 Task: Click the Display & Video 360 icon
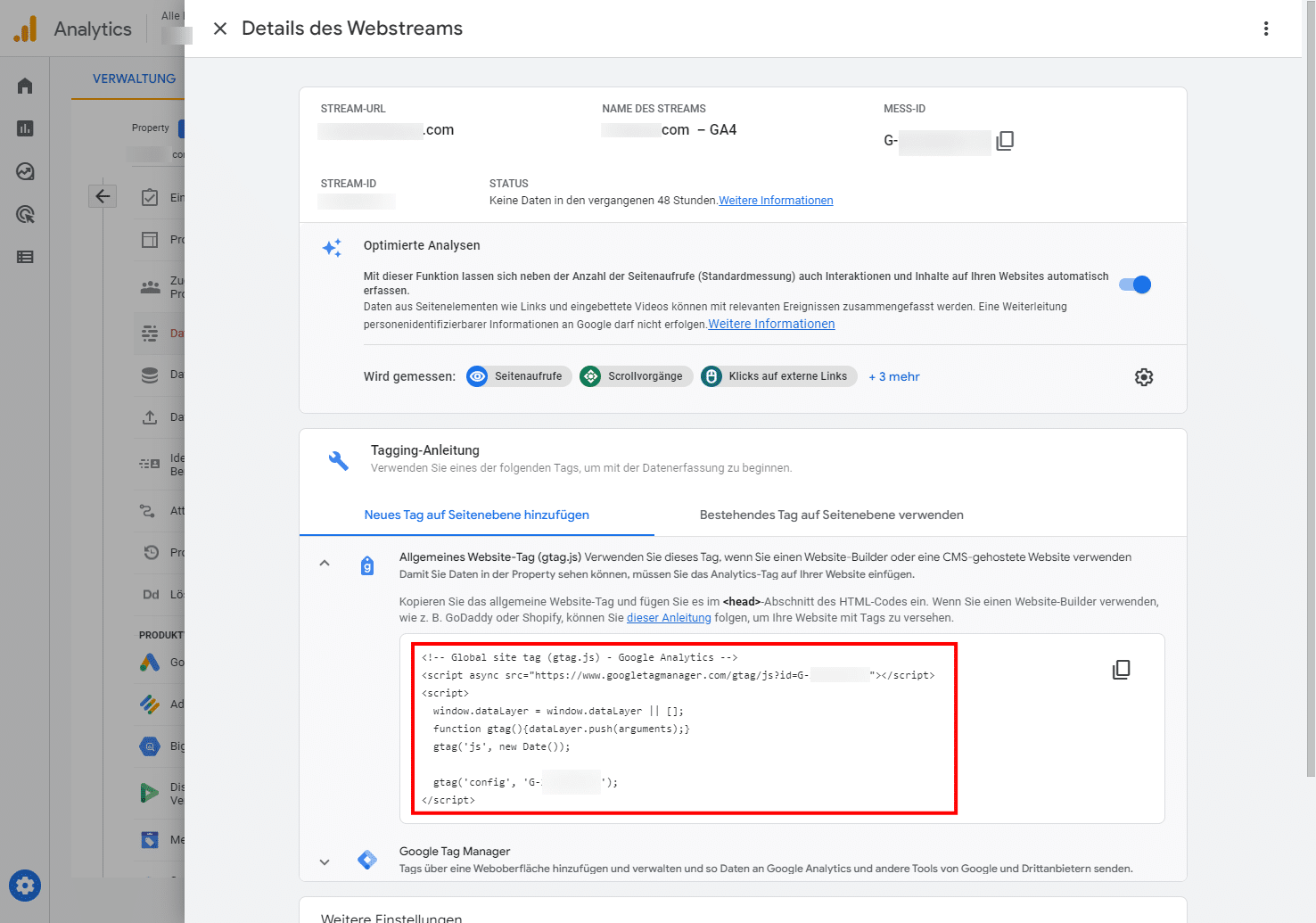point(149,793)
